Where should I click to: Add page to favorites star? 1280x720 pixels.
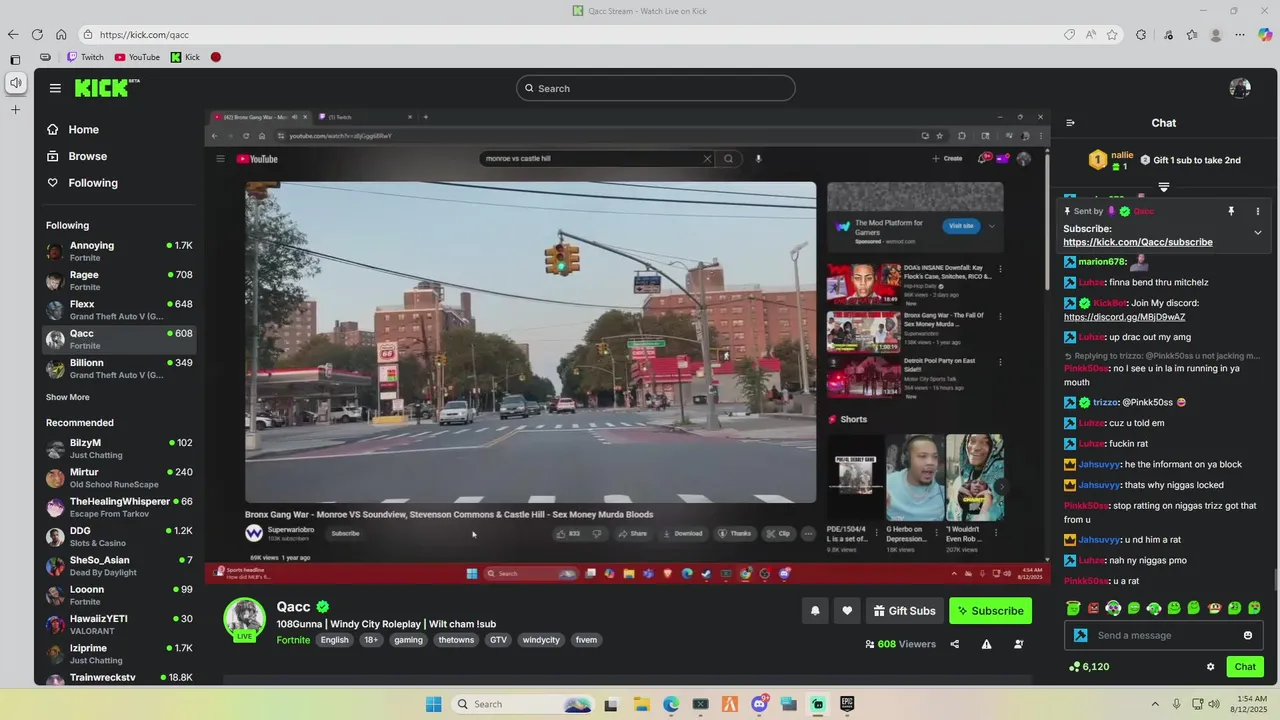pyautogui.click(x=1112, y=34)
